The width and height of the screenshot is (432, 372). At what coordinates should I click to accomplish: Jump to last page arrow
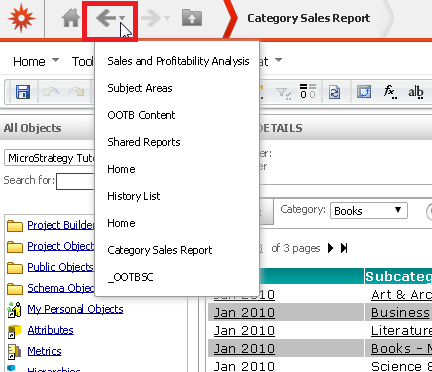pos(344,248)
